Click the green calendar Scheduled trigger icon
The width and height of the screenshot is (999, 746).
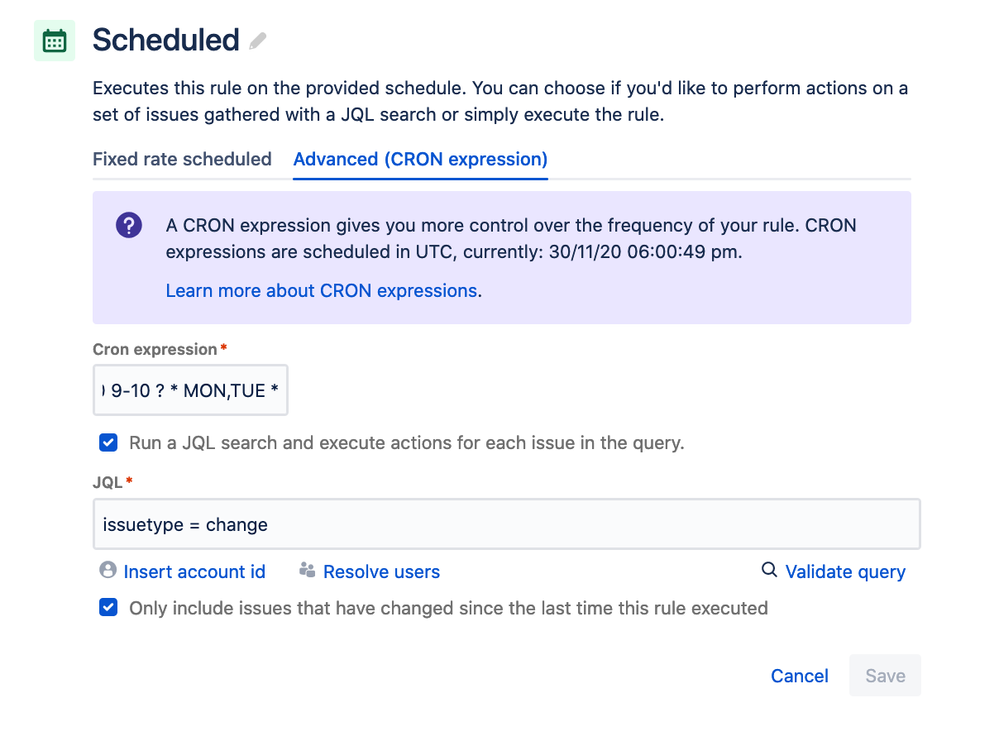click(x=54, y=40)
